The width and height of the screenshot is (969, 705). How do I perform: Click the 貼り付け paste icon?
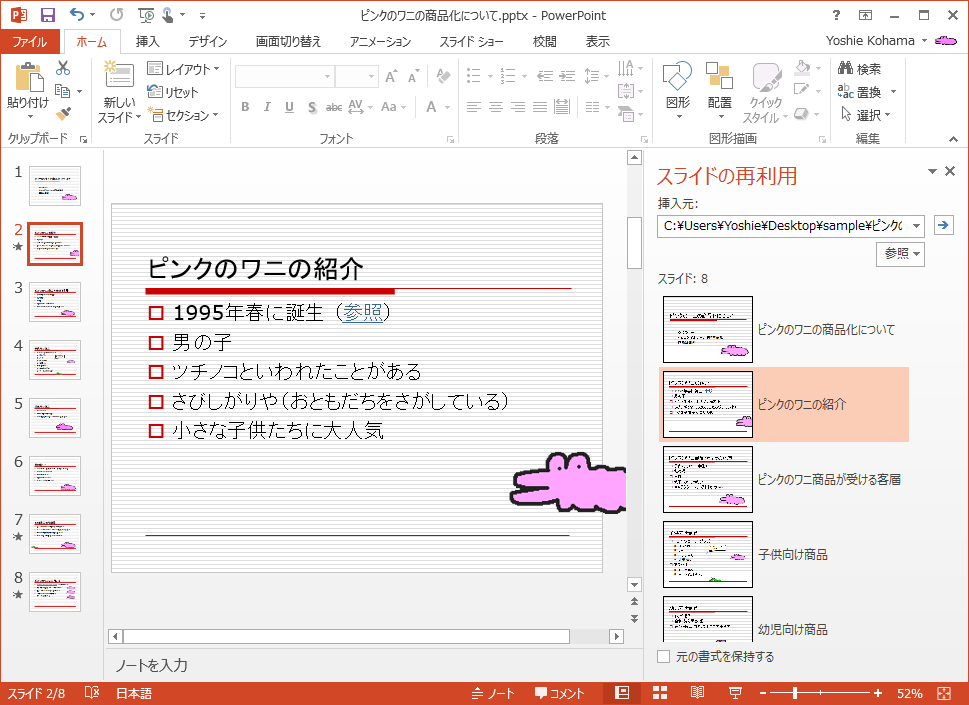coord(28,78)
